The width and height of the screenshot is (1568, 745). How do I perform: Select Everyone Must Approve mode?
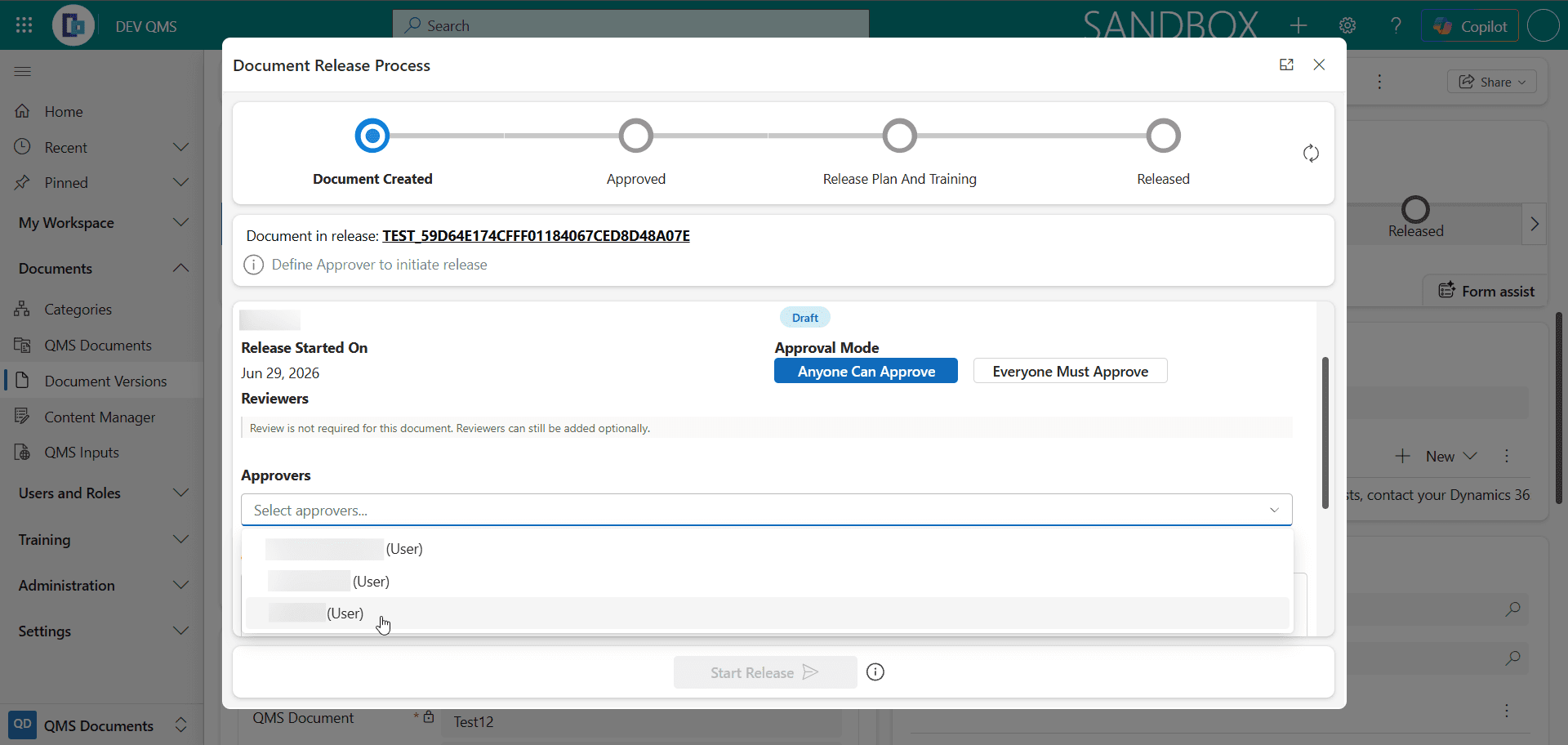(1070, 372)
